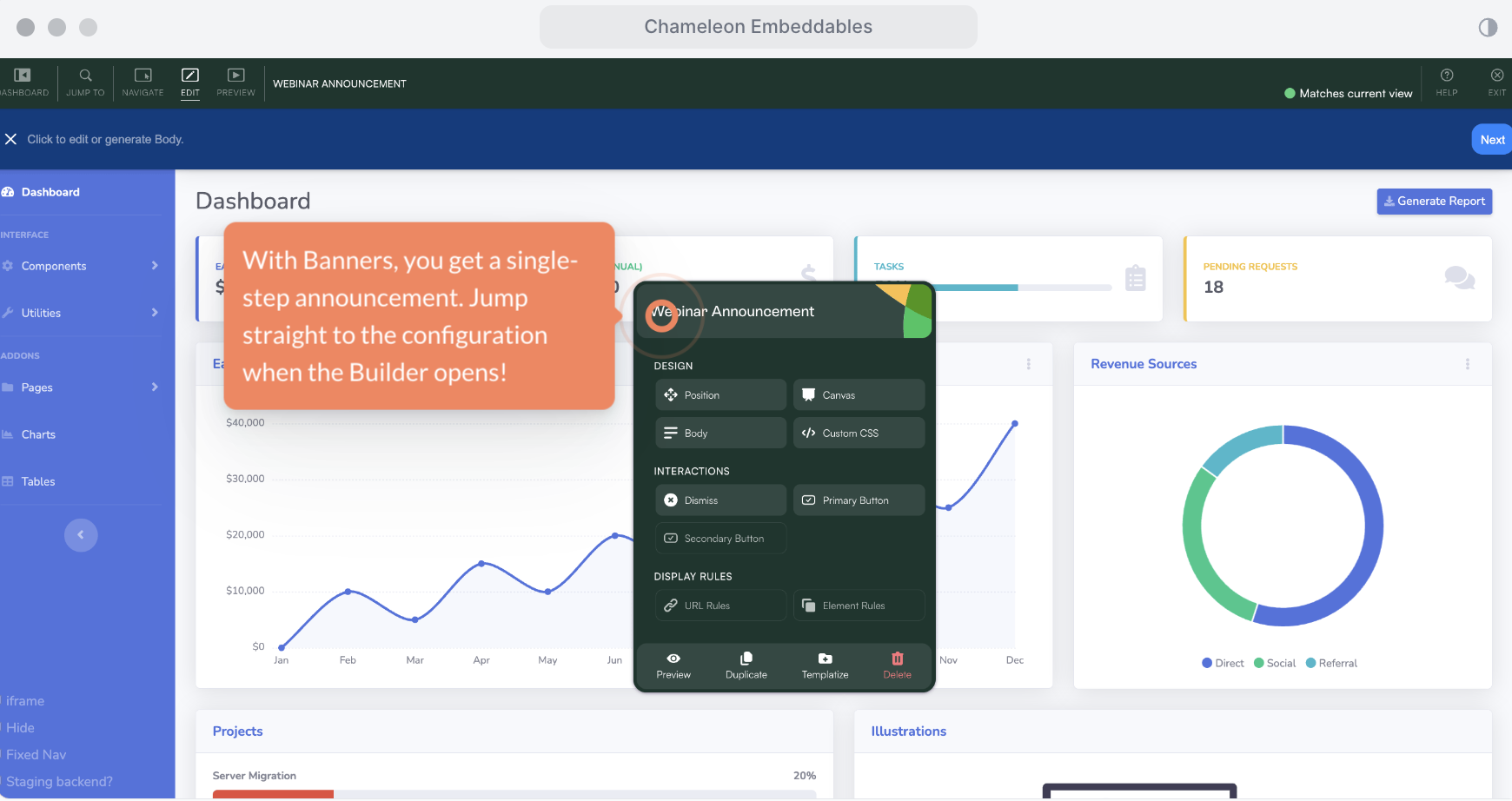Click the Projects card heading
Screen dimensions: 1512x801
(x=237, y=731)
